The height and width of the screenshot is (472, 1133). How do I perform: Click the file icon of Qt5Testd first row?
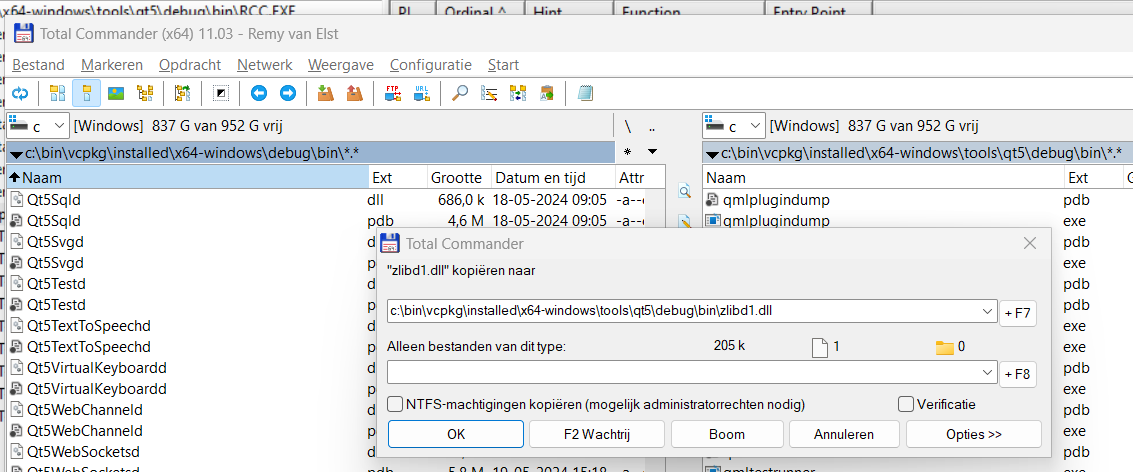tap(17, 283)
